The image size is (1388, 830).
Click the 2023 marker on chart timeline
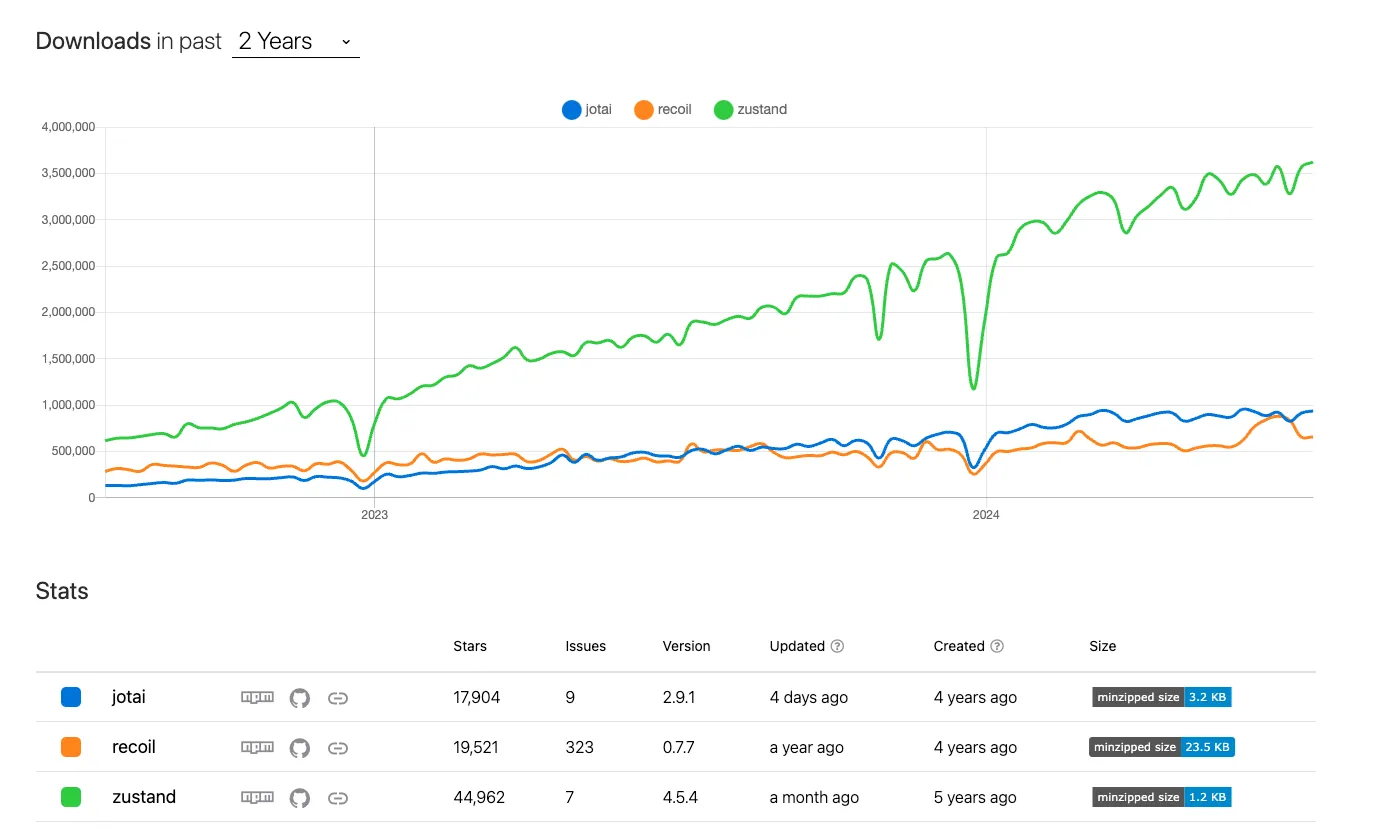[374, 515]
